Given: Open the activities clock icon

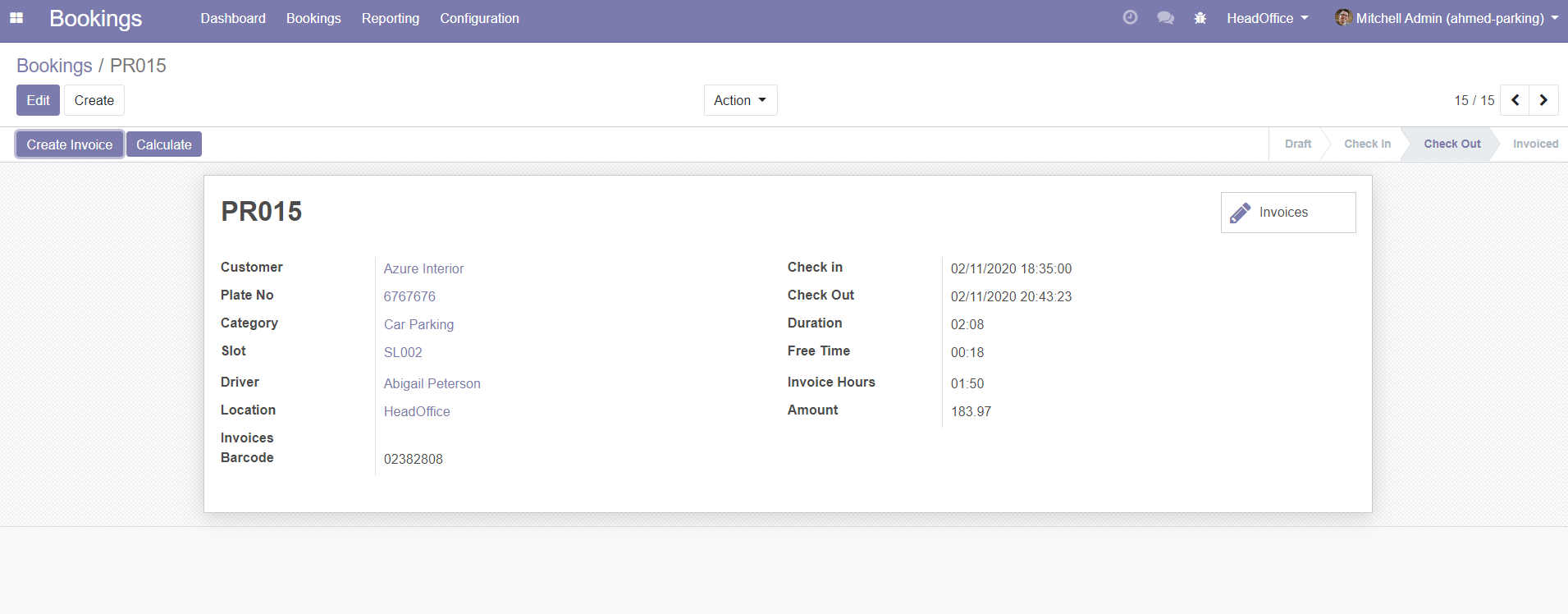Looking at the screenshot, I should (1130, 18).
